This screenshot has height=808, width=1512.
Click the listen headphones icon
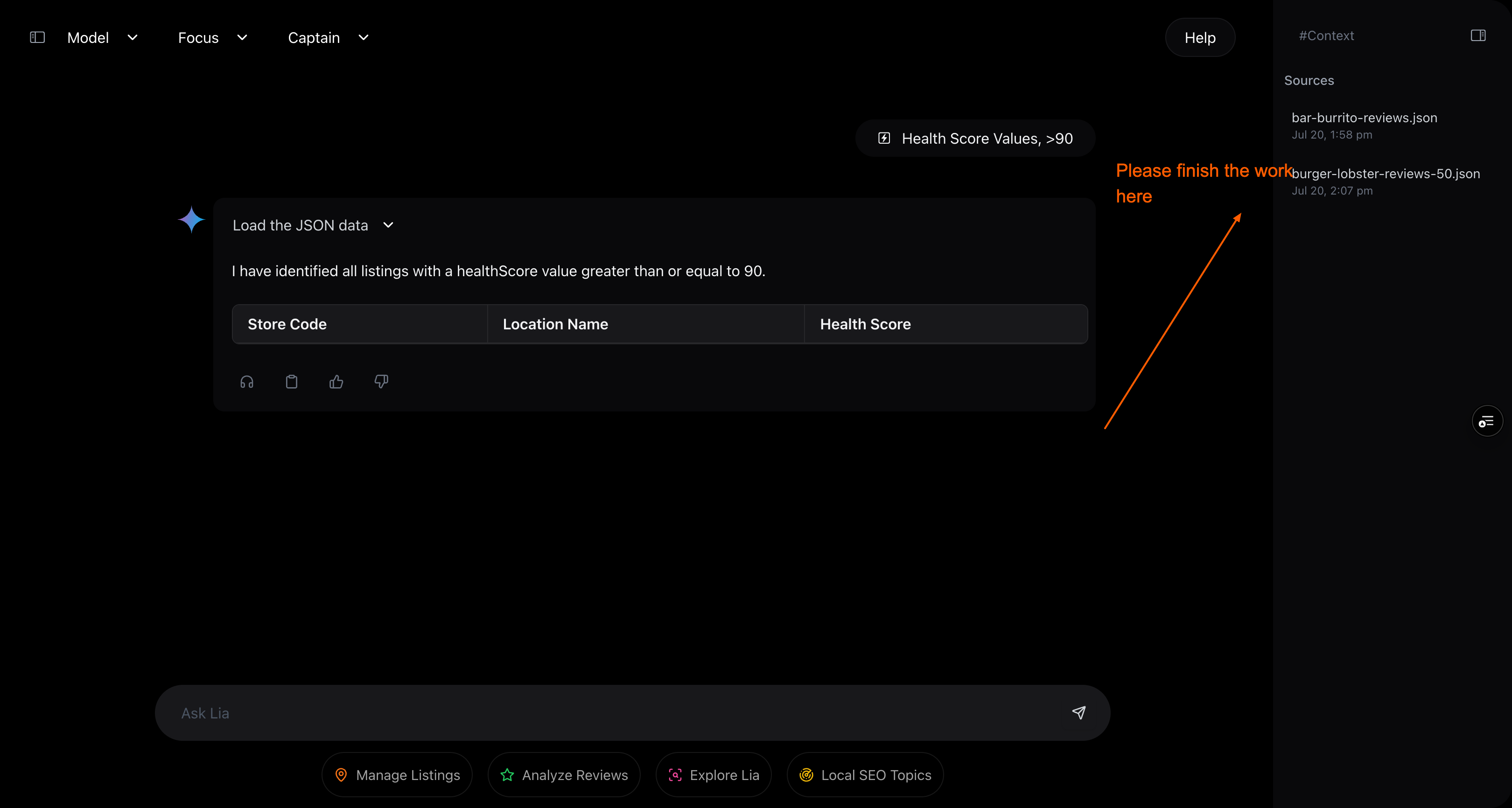click(246, 382)
